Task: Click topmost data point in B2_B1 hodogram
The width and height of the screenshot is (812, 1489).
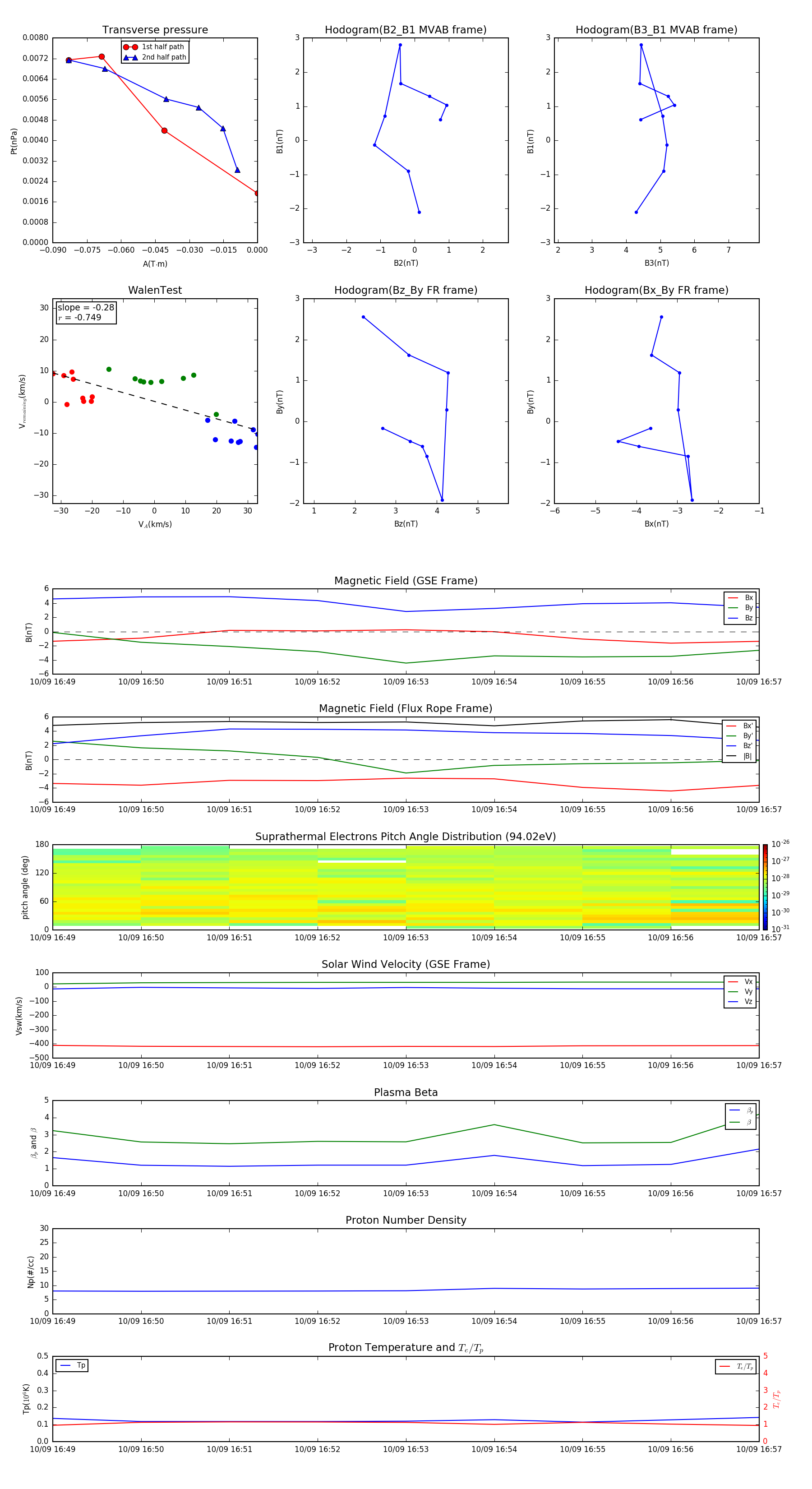Action: pyautogui.click(x=400, y=45)
